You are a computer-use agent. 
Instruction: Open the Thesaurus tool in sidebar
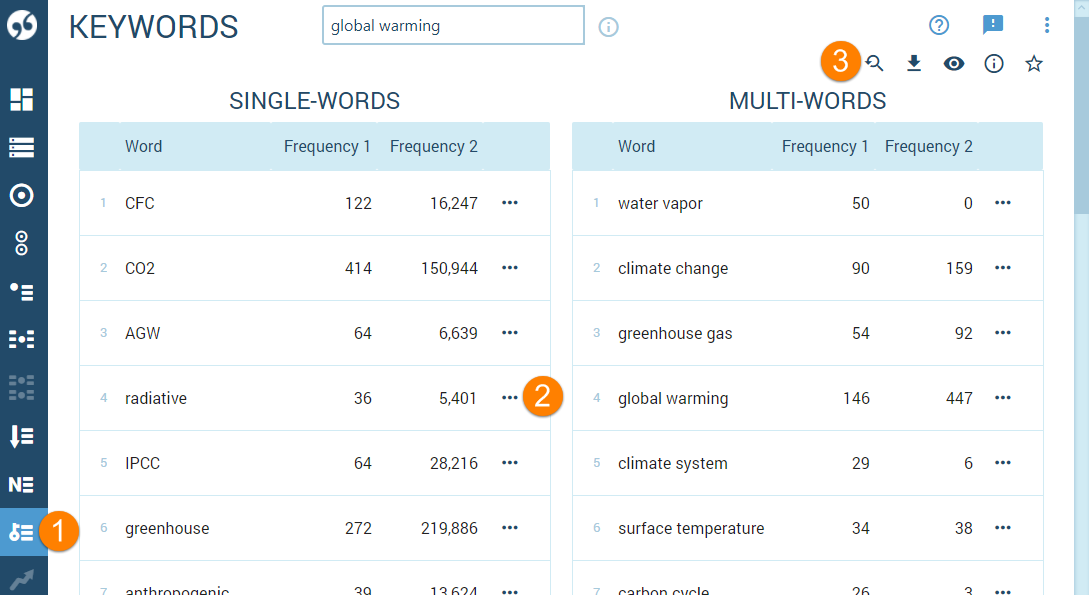(22, 291)
